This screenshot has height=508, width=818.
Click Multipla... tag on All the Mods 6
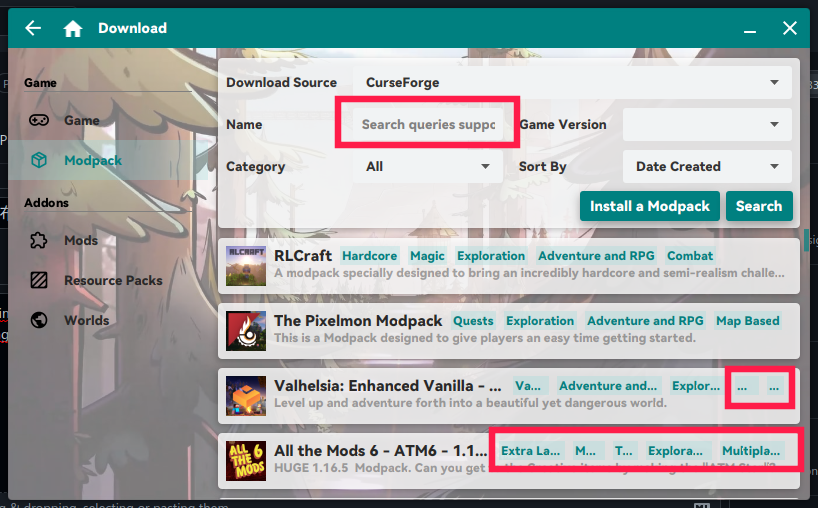tap(751, 451)
